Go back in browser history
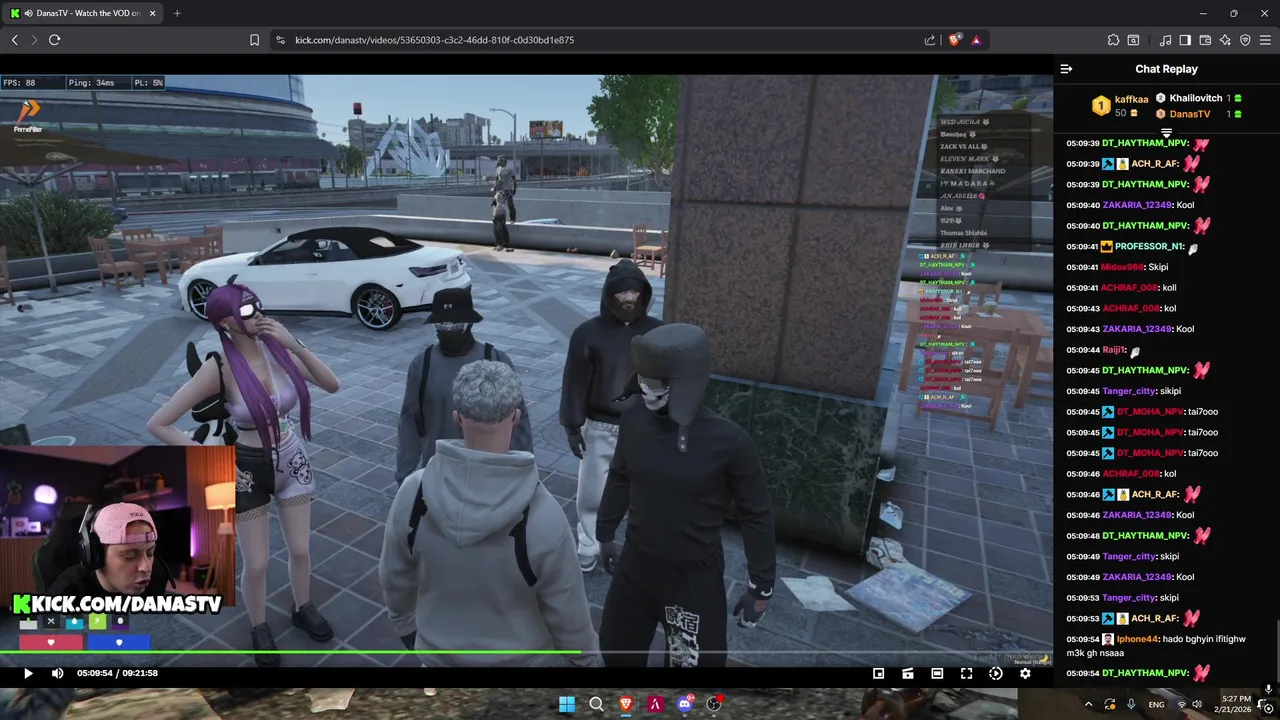The image size is (1280, 720). point(15,40)
